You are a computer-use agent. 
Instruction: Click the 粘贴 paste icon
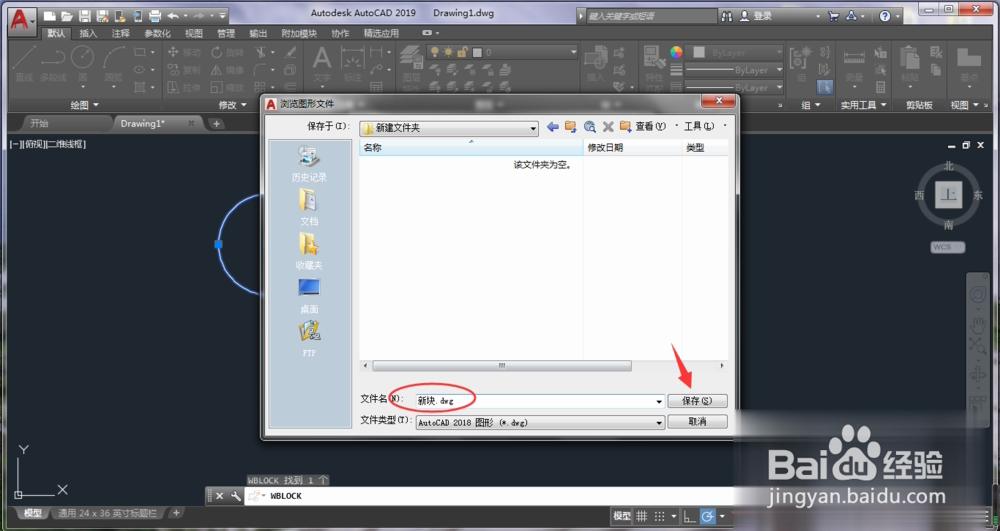910,65
